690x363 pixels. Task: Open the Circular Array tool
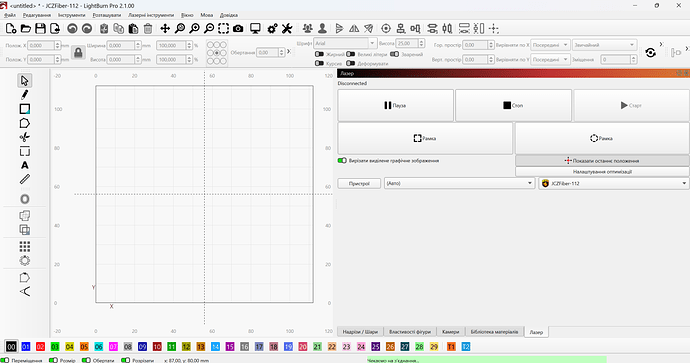point(25,260)
